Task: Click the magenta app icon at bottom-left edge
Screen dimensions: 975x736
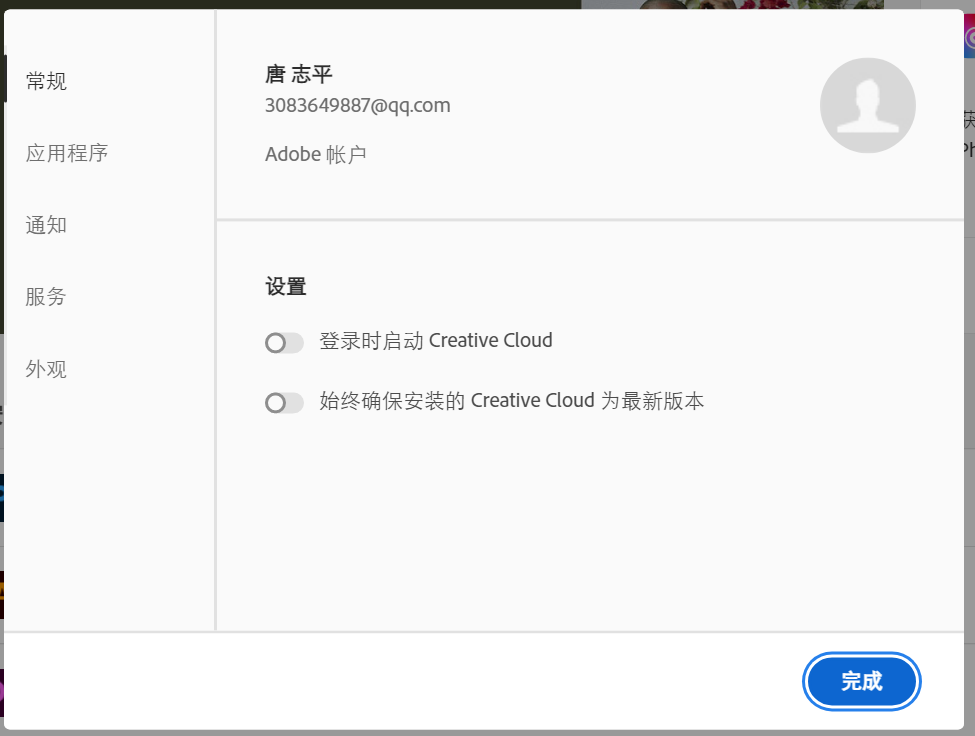Action: (x=2, y=692)
